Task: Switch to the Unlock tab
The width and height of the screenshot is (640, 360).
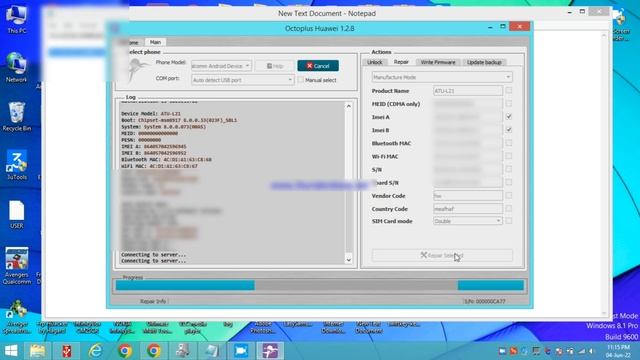Action: pos(374,62)
